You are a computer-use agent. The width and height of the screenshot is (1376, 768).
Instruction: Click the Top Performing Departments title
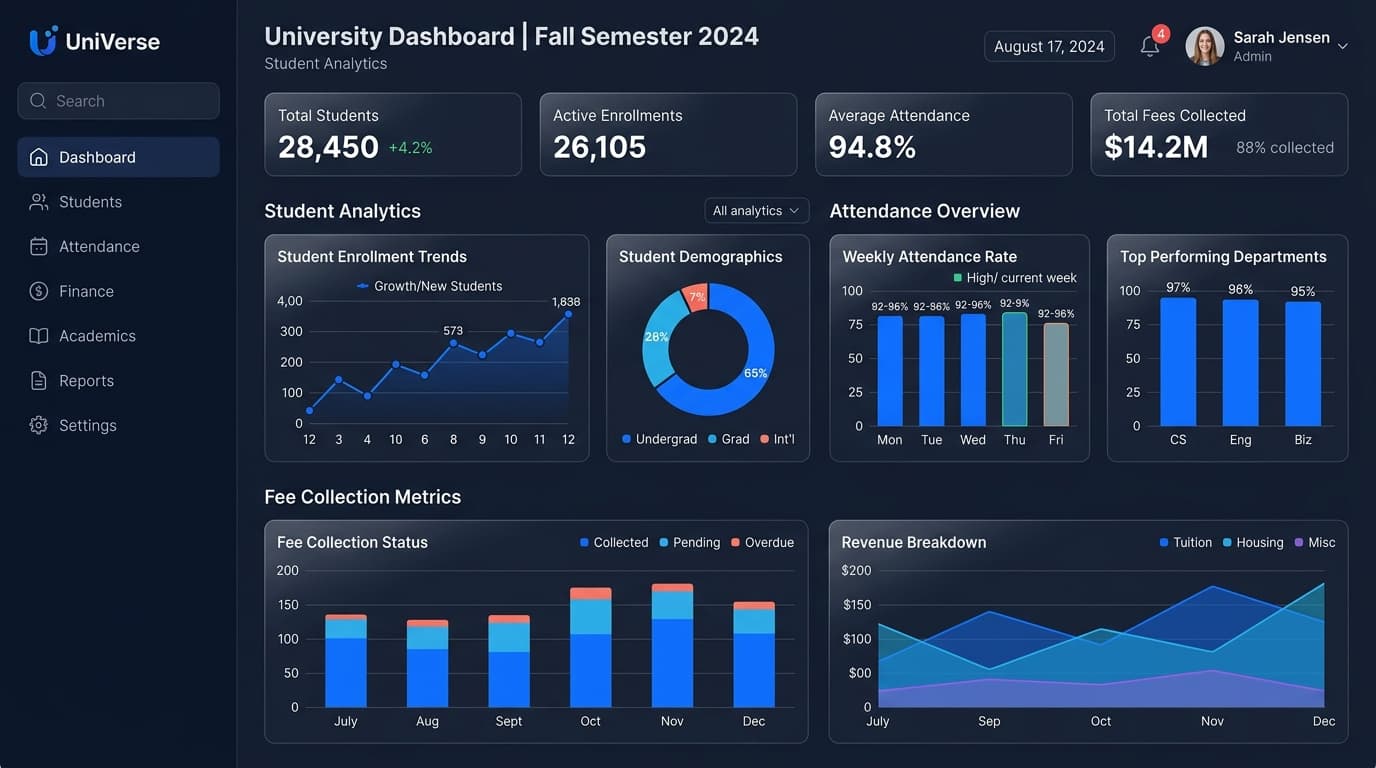pyautogui.click(x=1223, y=257)
